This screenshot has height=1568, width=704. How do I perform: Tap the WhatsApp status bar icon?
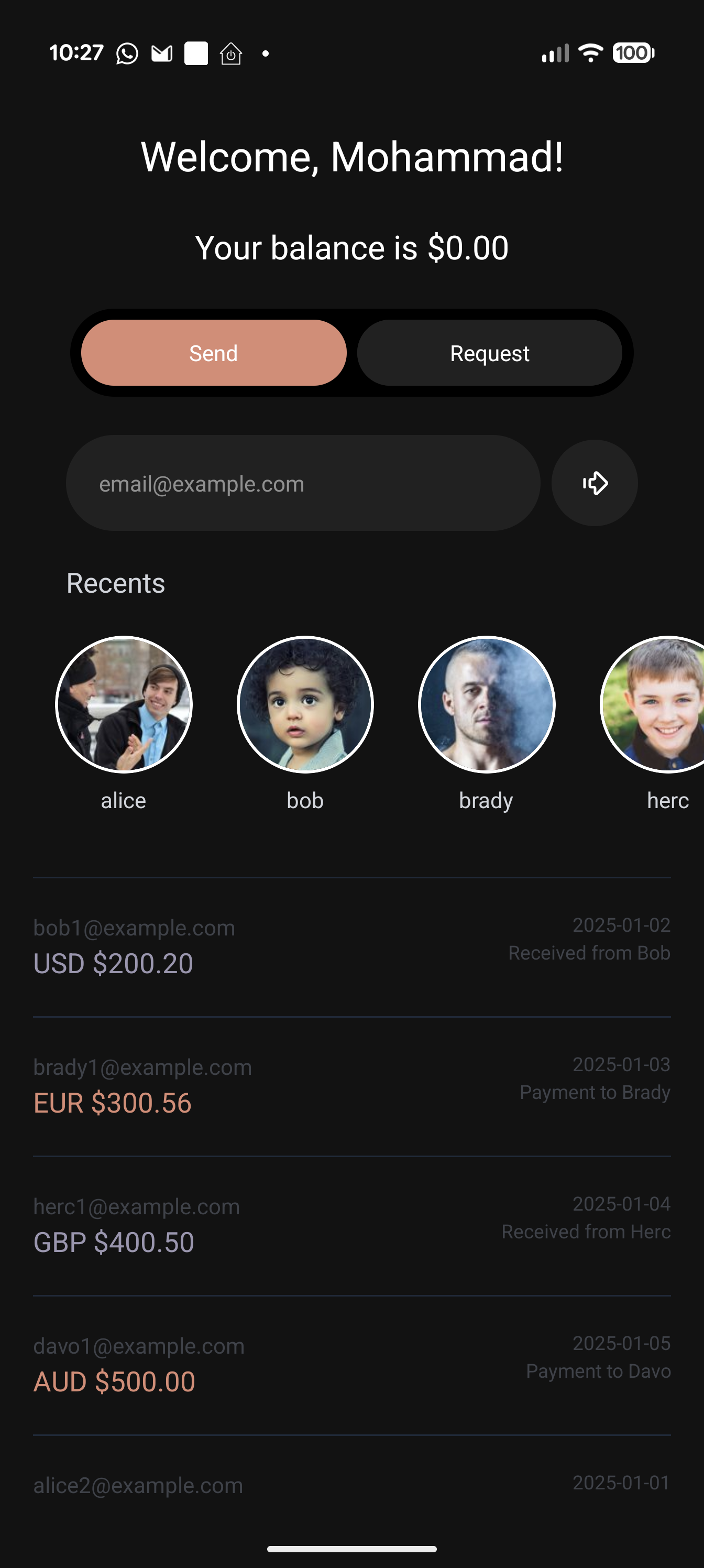click(x=127, y=53)
